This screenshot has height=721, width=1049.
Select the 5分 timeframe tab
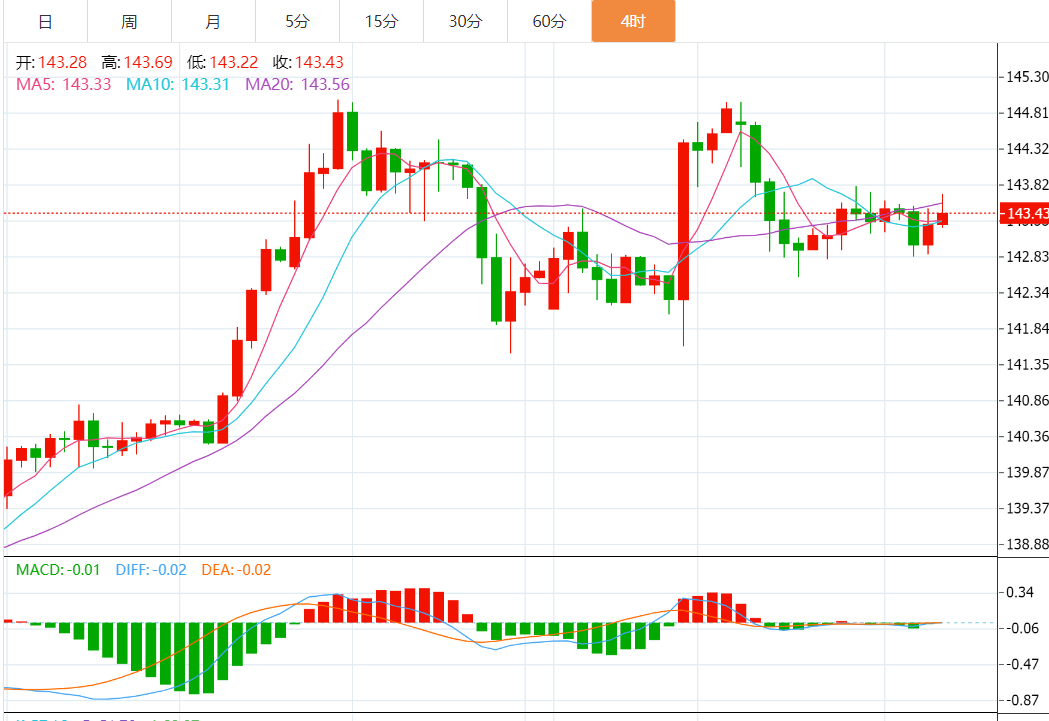pyautogui.click(x=297, y=21)
